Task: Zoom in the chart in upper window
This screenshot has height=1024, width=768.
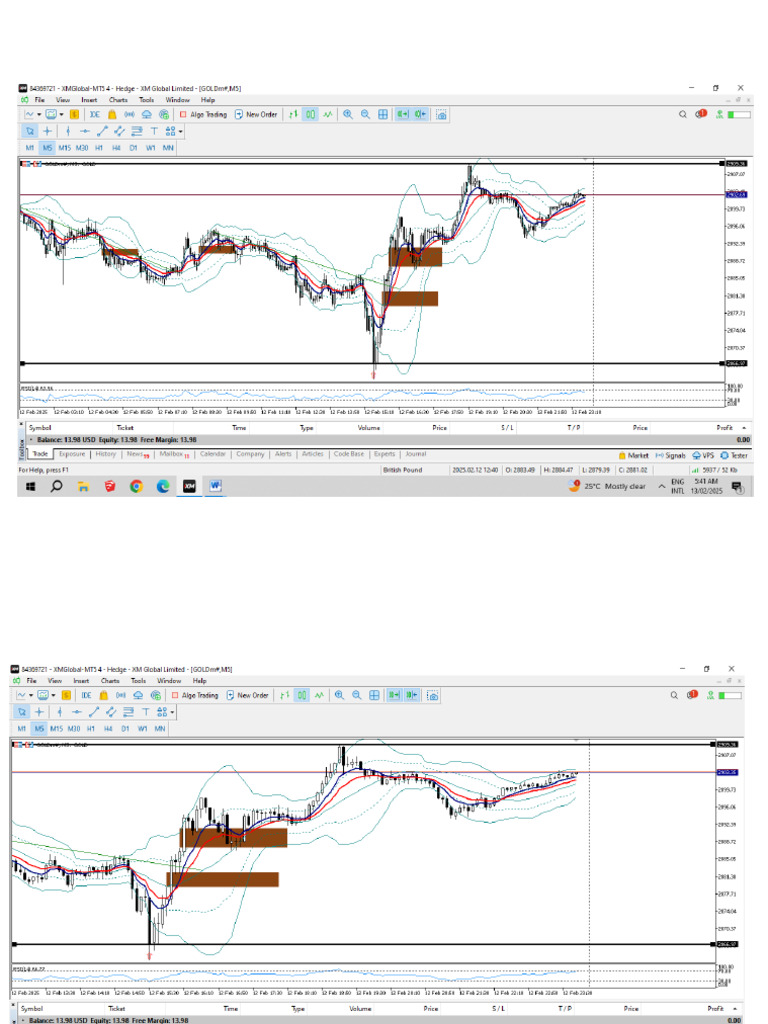Action: coord(348,114)
